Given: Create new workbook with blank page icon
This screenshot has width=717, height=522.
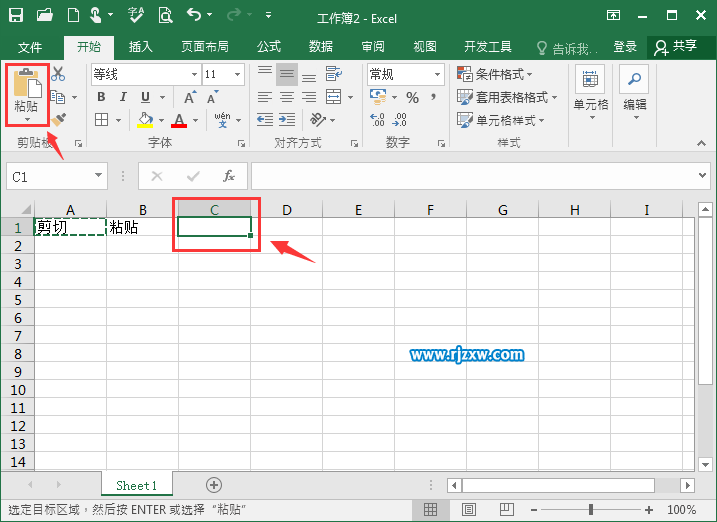Looking at the screenshot, I should pyautogui.click(x=73, y=15).
